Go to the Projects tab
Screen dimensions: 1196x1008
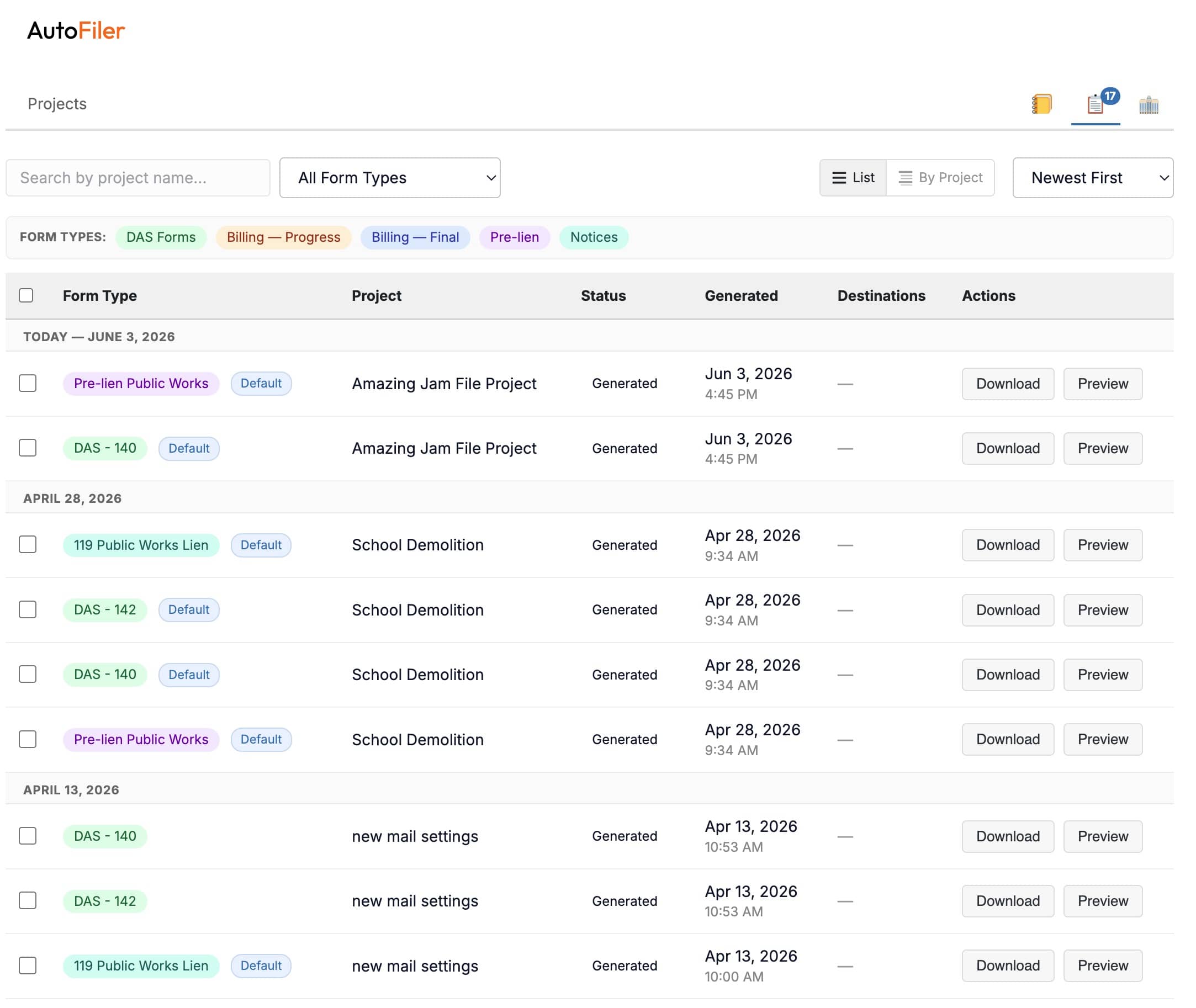pos(57,104)
